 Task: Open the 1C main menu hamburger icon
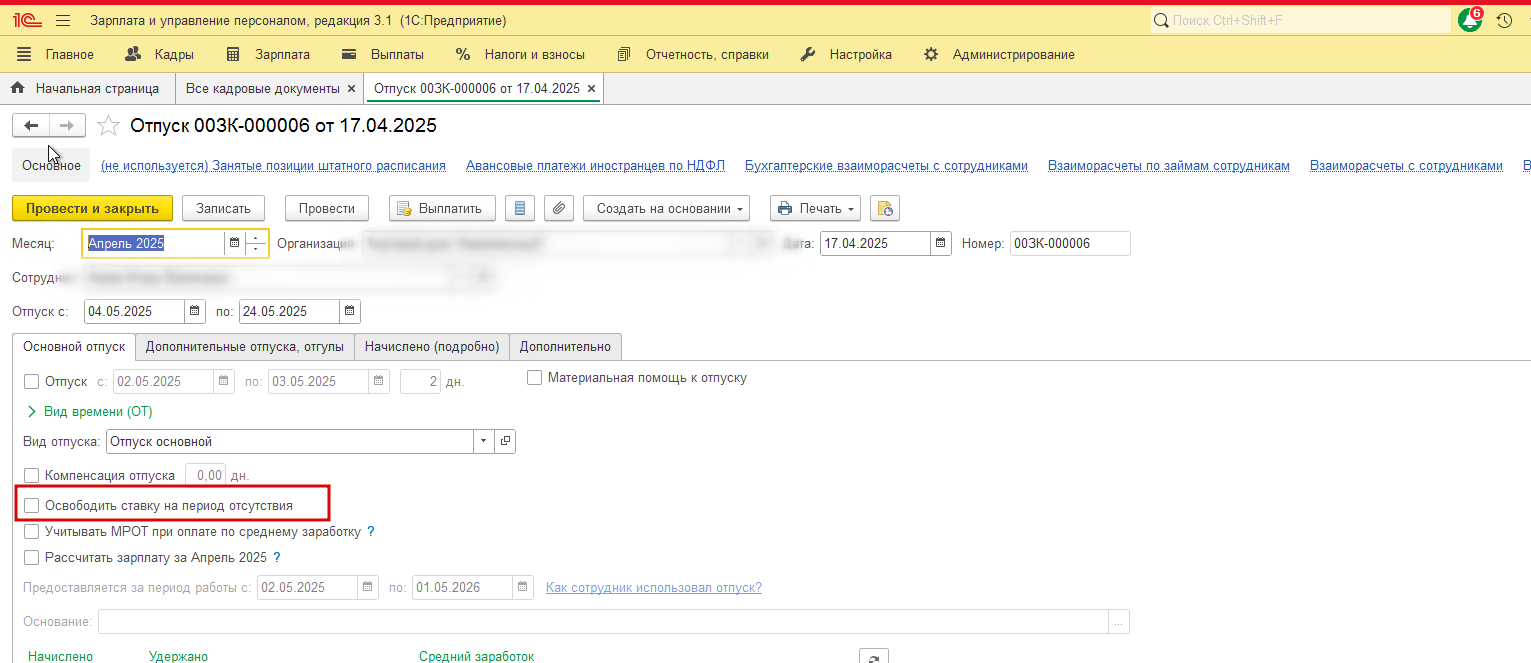63,20
